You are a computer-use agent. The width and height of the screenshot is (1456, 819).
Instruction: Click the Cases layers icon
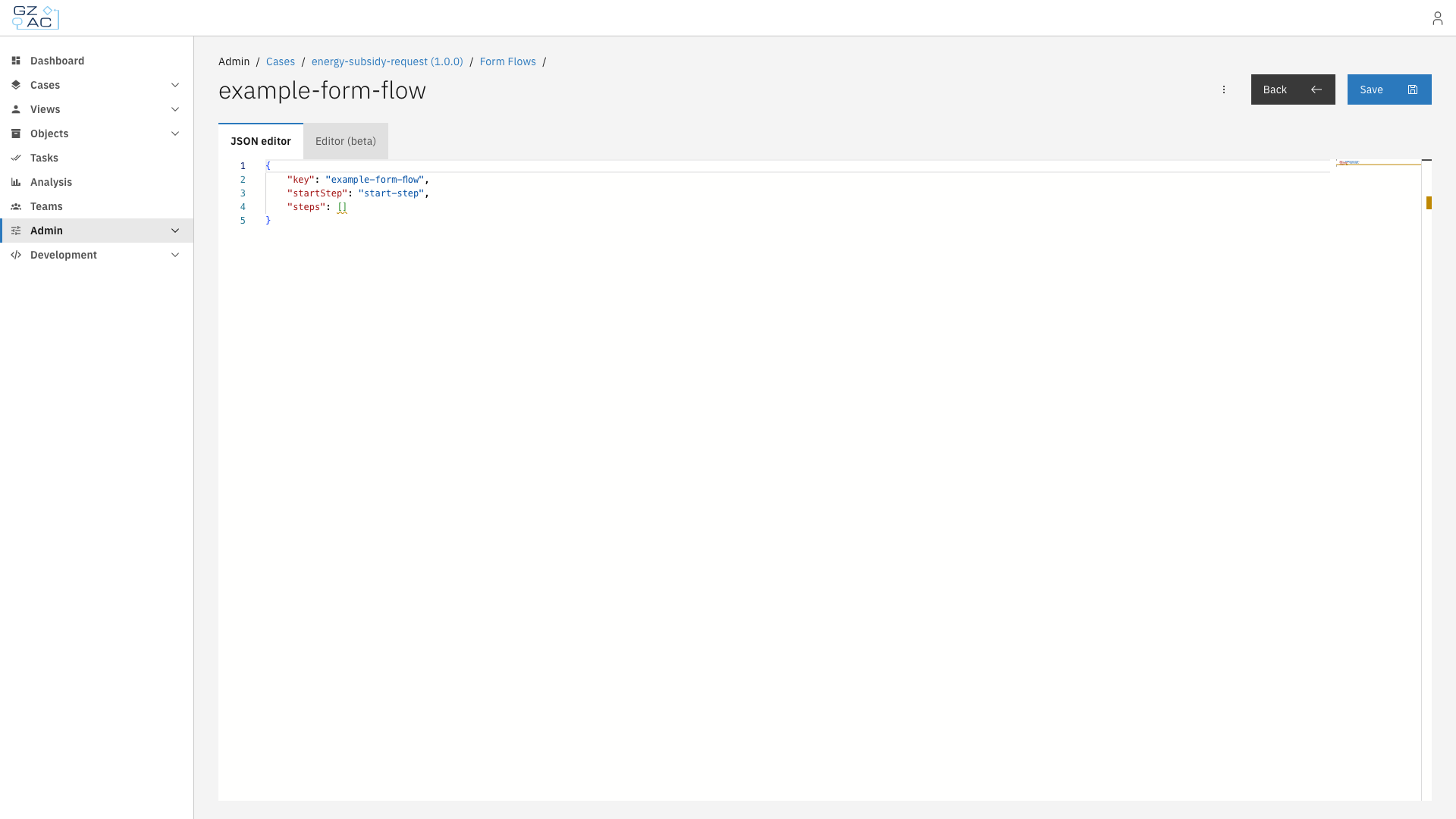(x=16, y=85)
